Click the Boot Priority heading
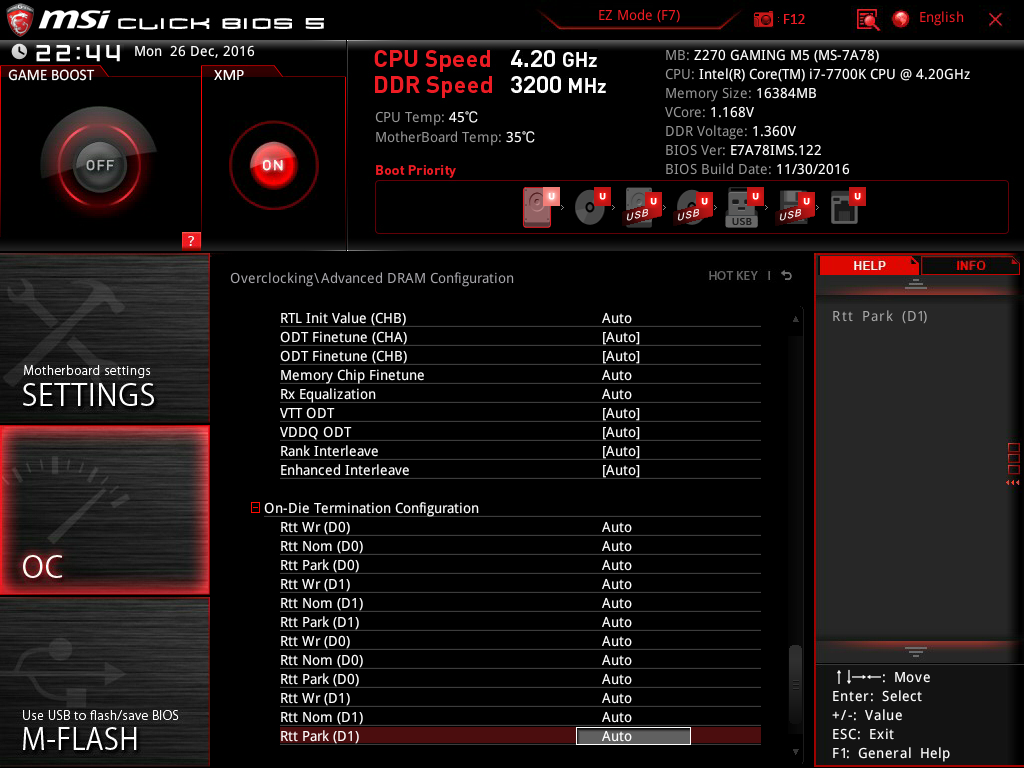Viewport: 1024px width, 768px height. (415, 170)
